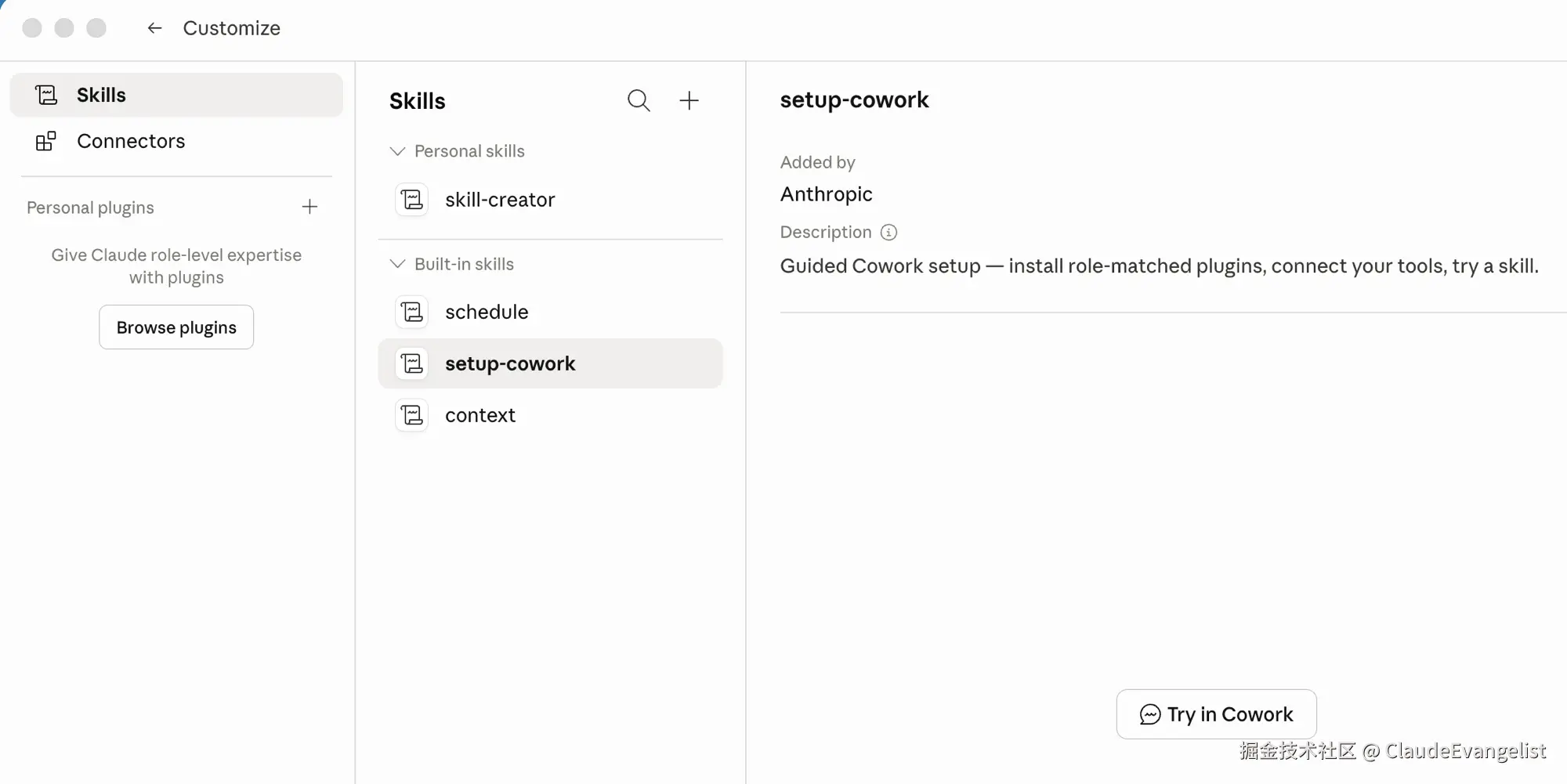Click the Connectors blocks icon in sidebar
The image size is (1567, 784).
pos(46,141)
